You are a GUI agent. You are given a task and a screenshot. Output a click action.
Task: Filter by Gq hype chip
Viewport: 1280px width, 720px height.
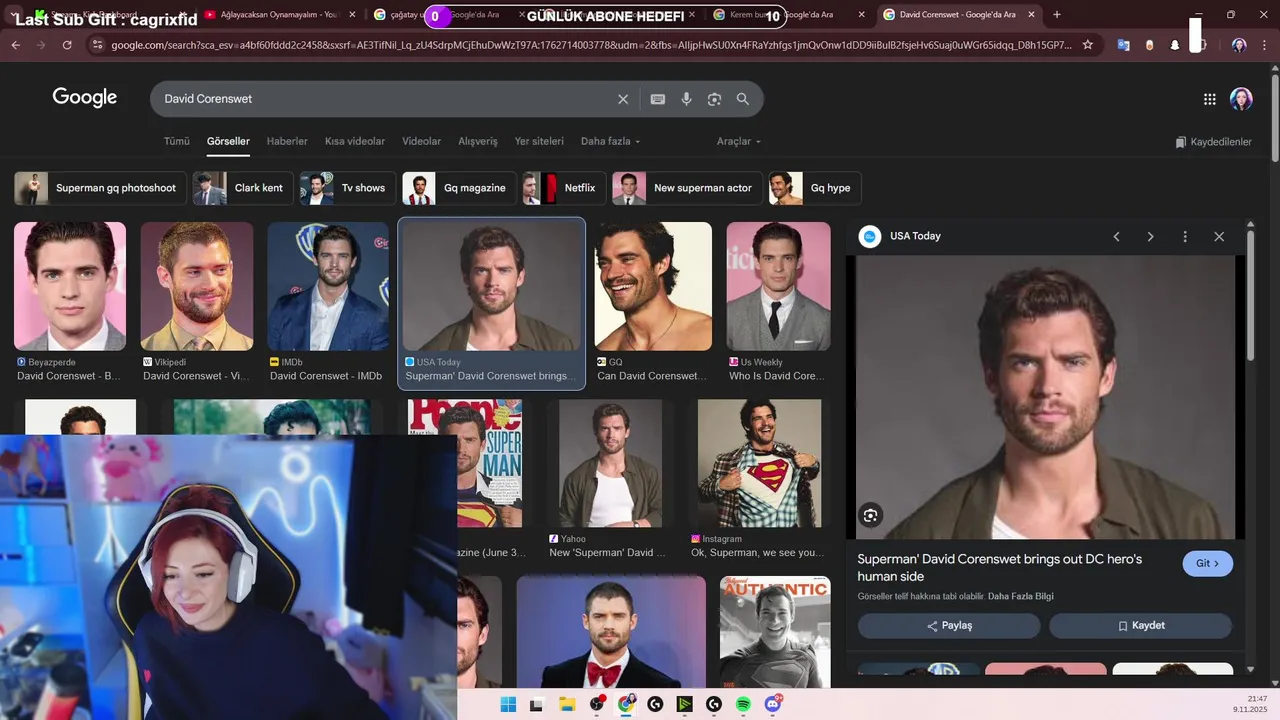815,188
